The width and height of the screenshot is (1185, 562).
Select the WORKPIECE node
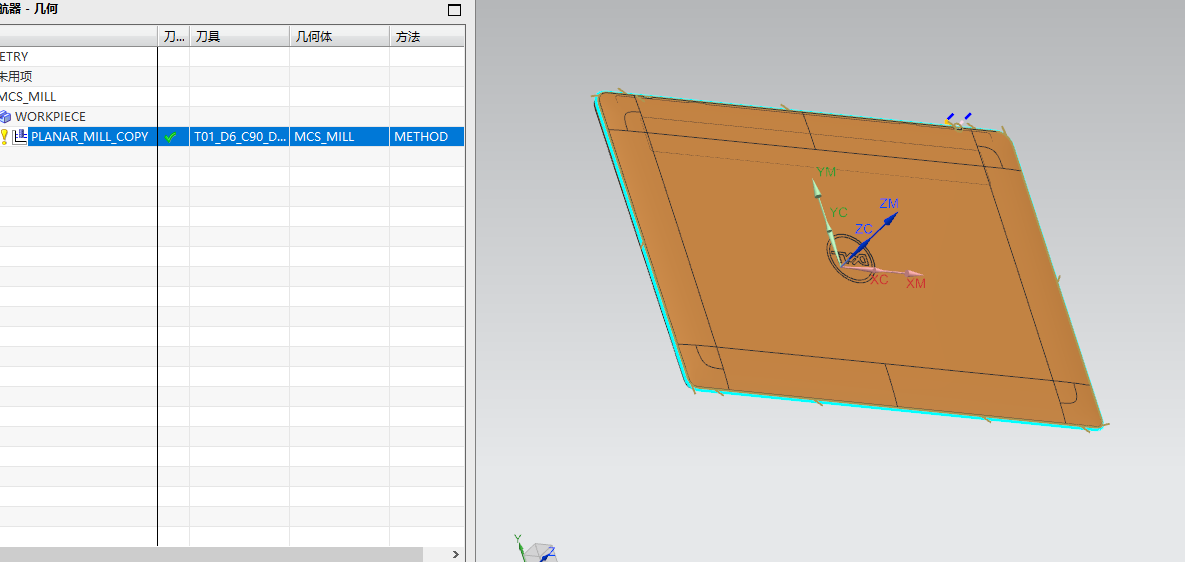[50, 116]
